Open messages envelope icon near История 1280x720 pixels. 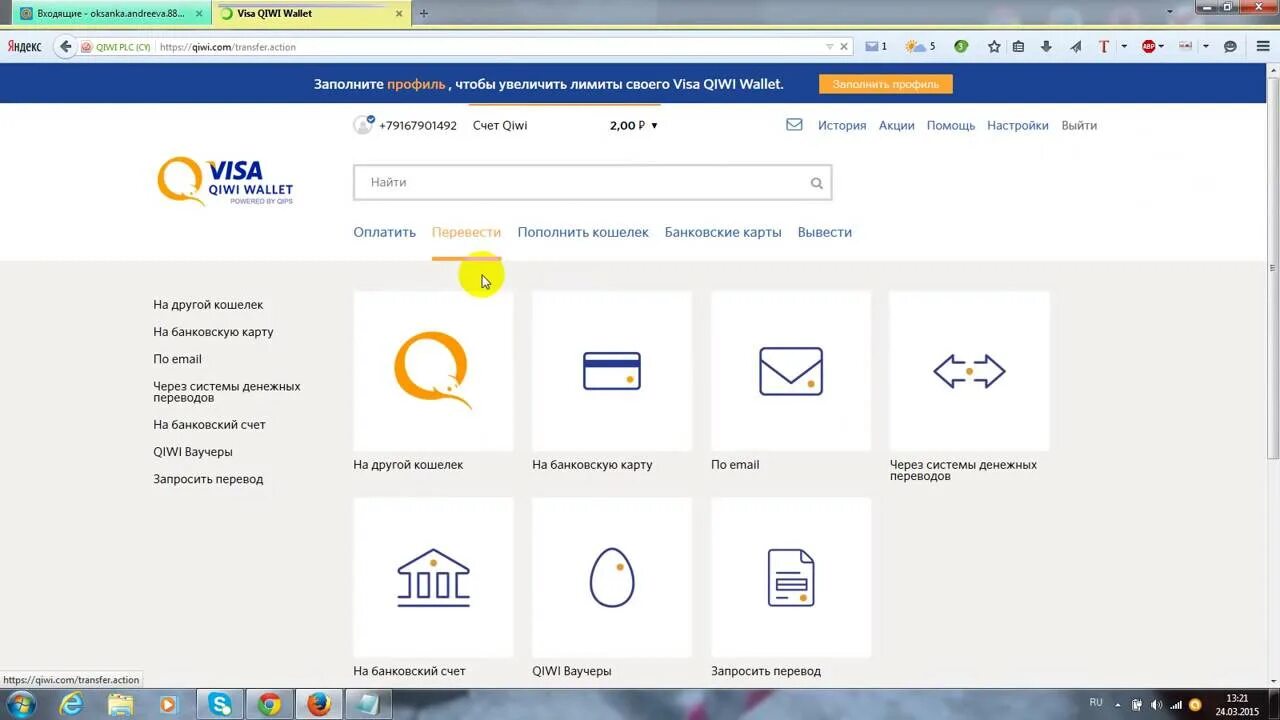(x=794, y=125)
